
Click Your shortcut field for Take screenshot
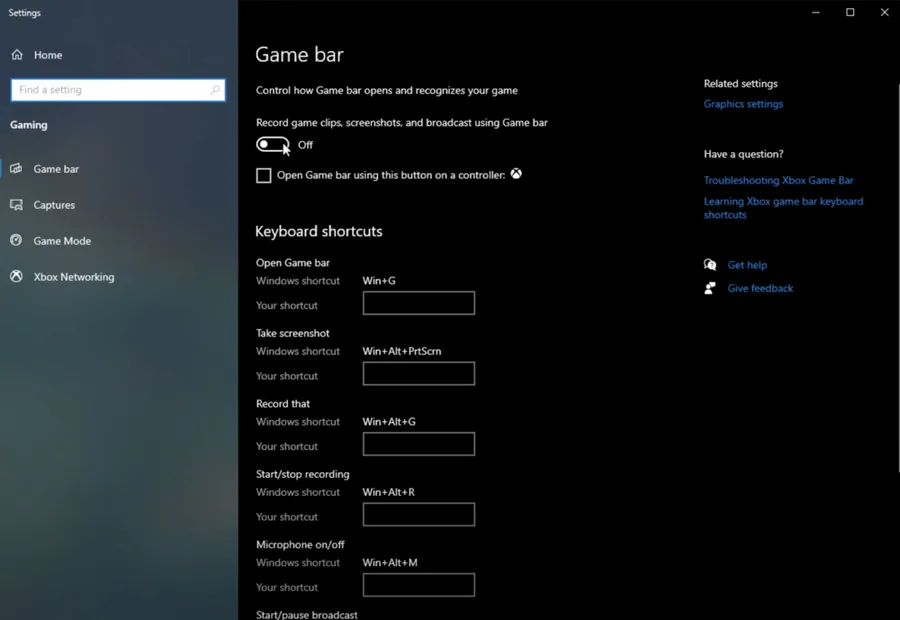tap(418, 373)
